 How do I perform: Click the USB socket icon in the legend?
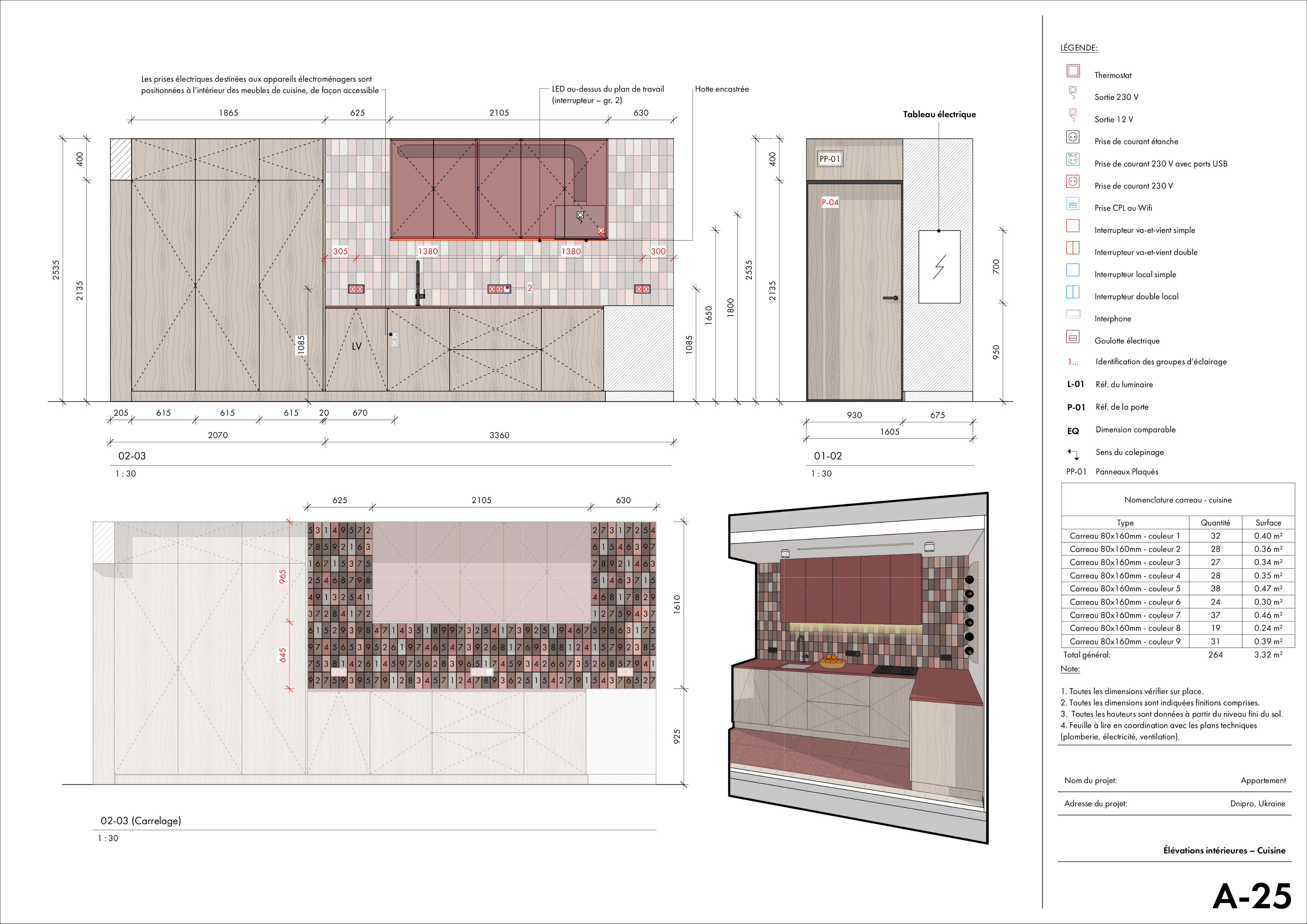[1072, 160]
